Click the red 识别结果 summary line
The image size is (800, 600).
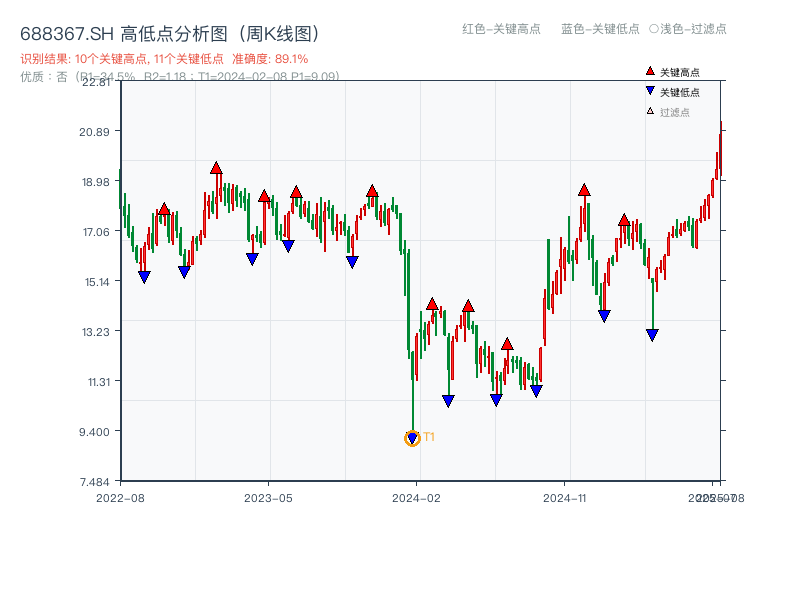pos(164,59)
